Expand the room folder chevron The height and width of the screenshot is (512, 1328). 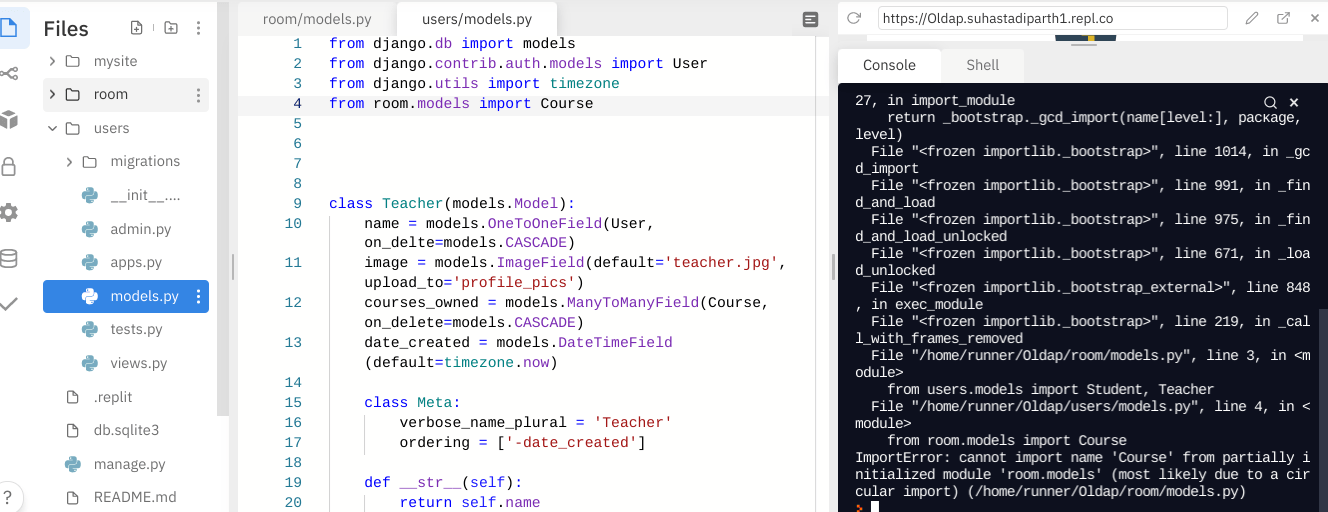(x=52, y=95)
